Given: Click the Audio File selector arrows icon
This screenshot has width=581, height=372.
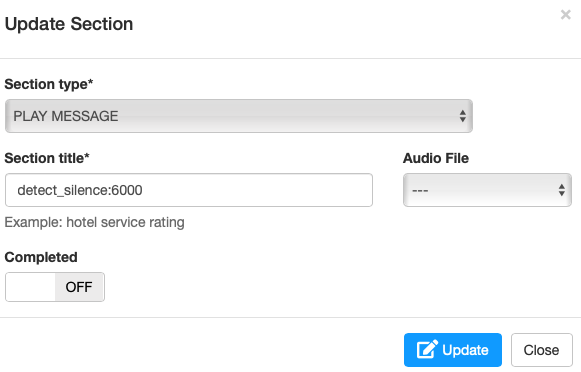Looking at the screenshot, I should pyautogui.click(x=562, y=190).
